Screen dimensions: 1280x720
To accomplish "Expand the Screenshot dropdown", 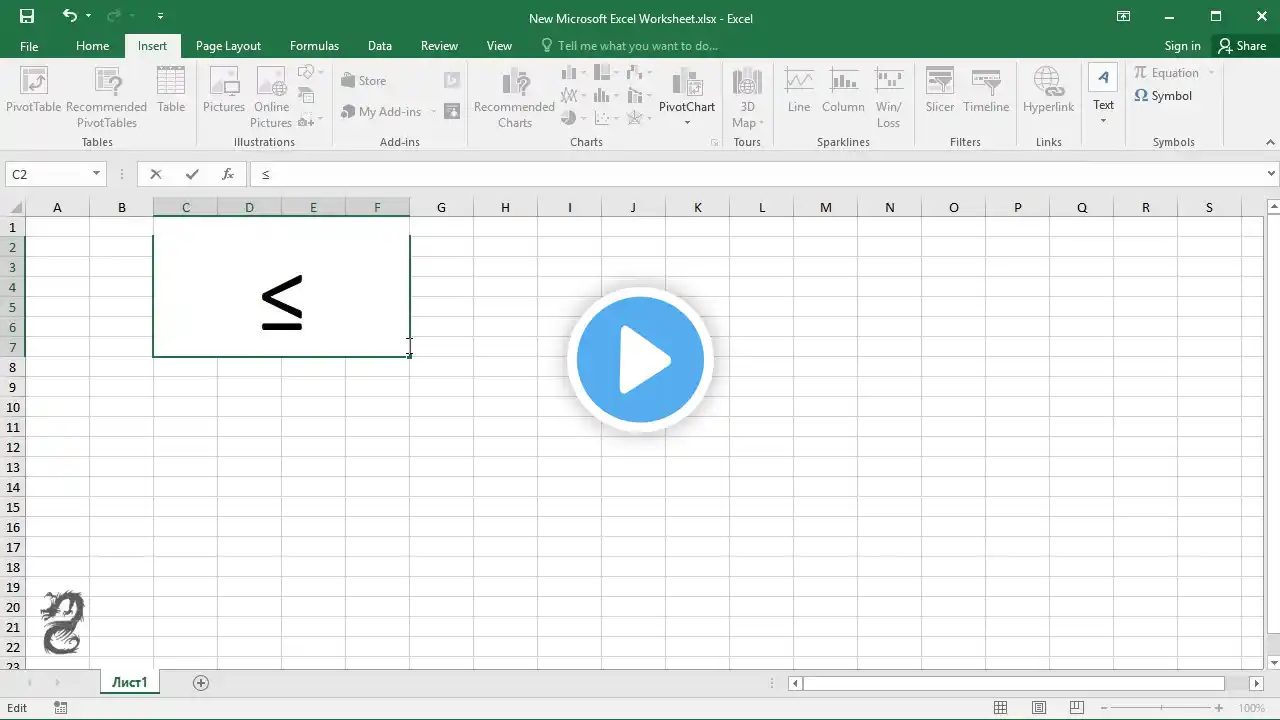I will pyautogui.click(x=320, y=121).
